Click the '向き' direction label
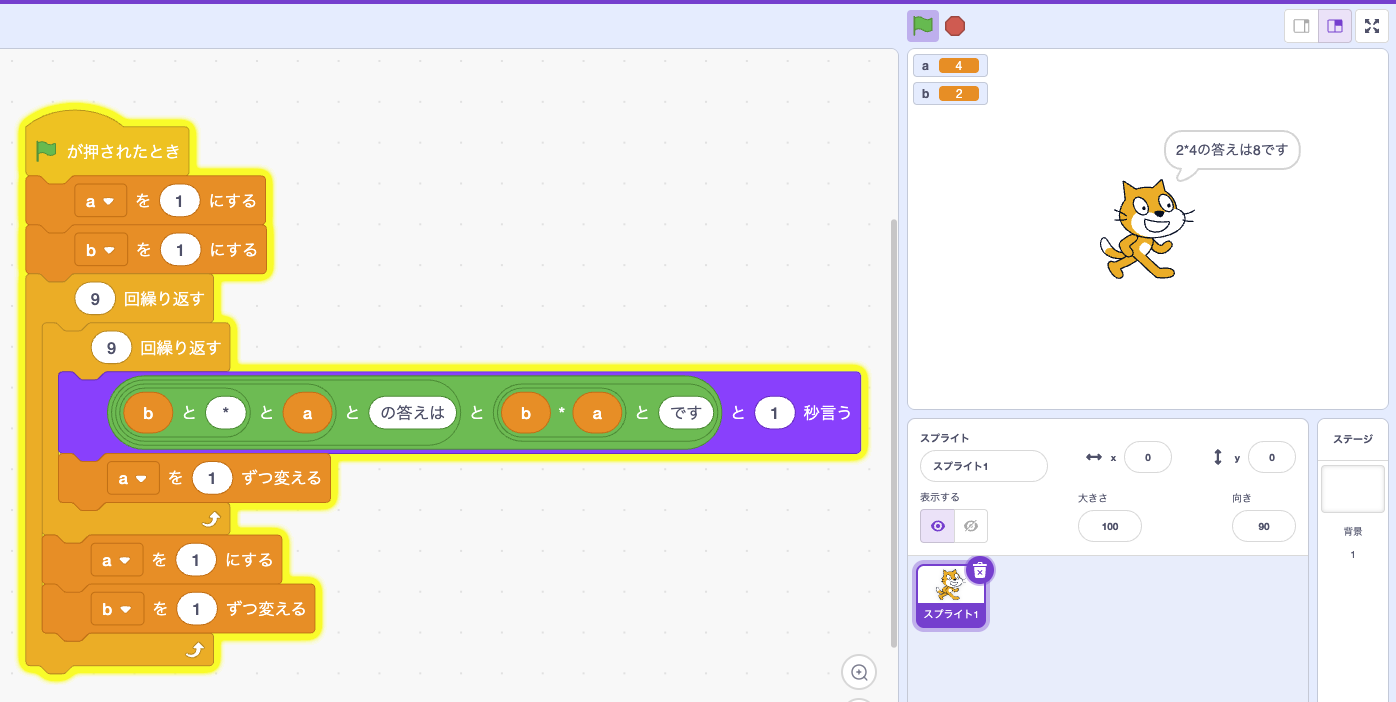 click(1242, 497)
